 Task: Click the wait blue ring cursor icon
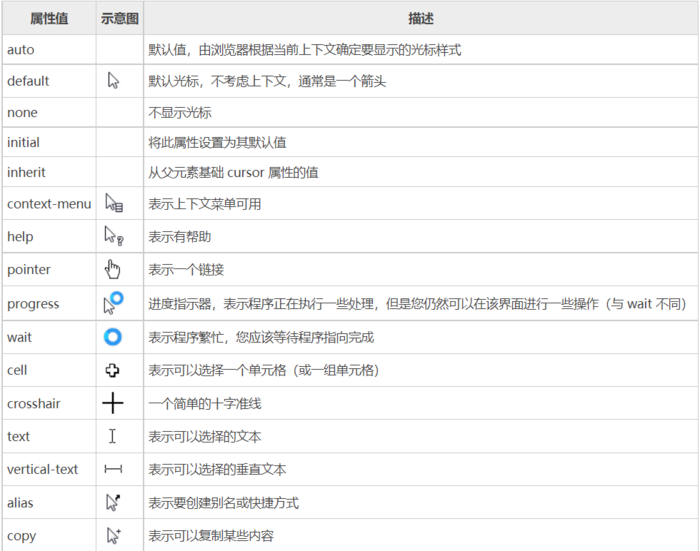(112, 337)
